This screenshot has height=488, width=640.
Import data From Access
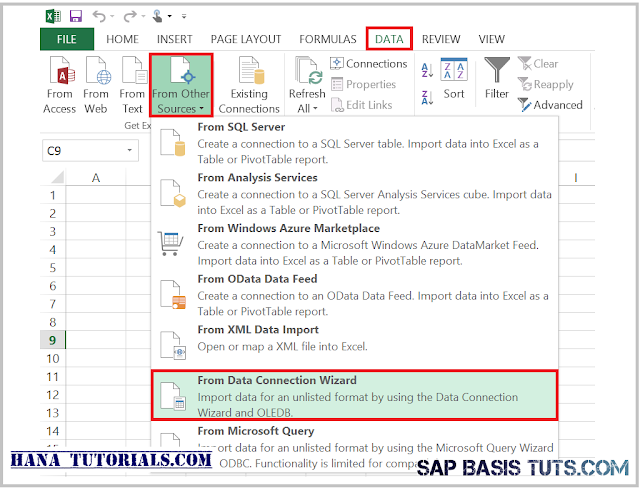click(60, 85)
